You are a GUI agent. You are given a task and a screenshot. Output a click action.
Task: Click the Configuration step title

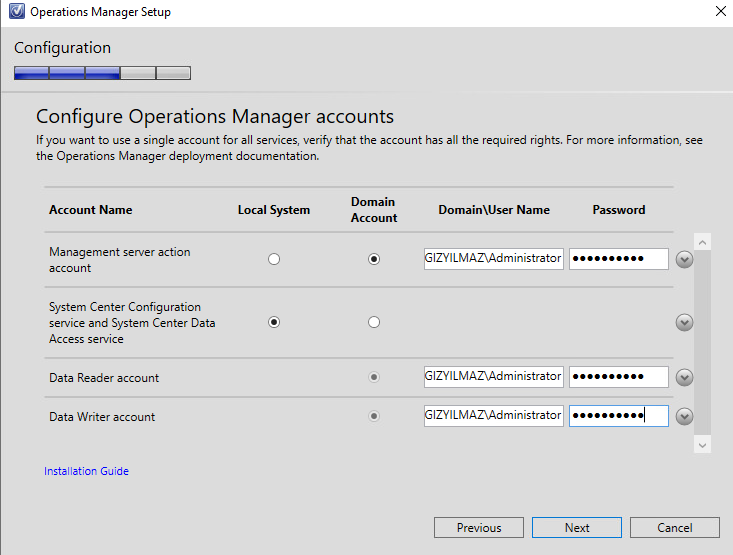[63, 48]
